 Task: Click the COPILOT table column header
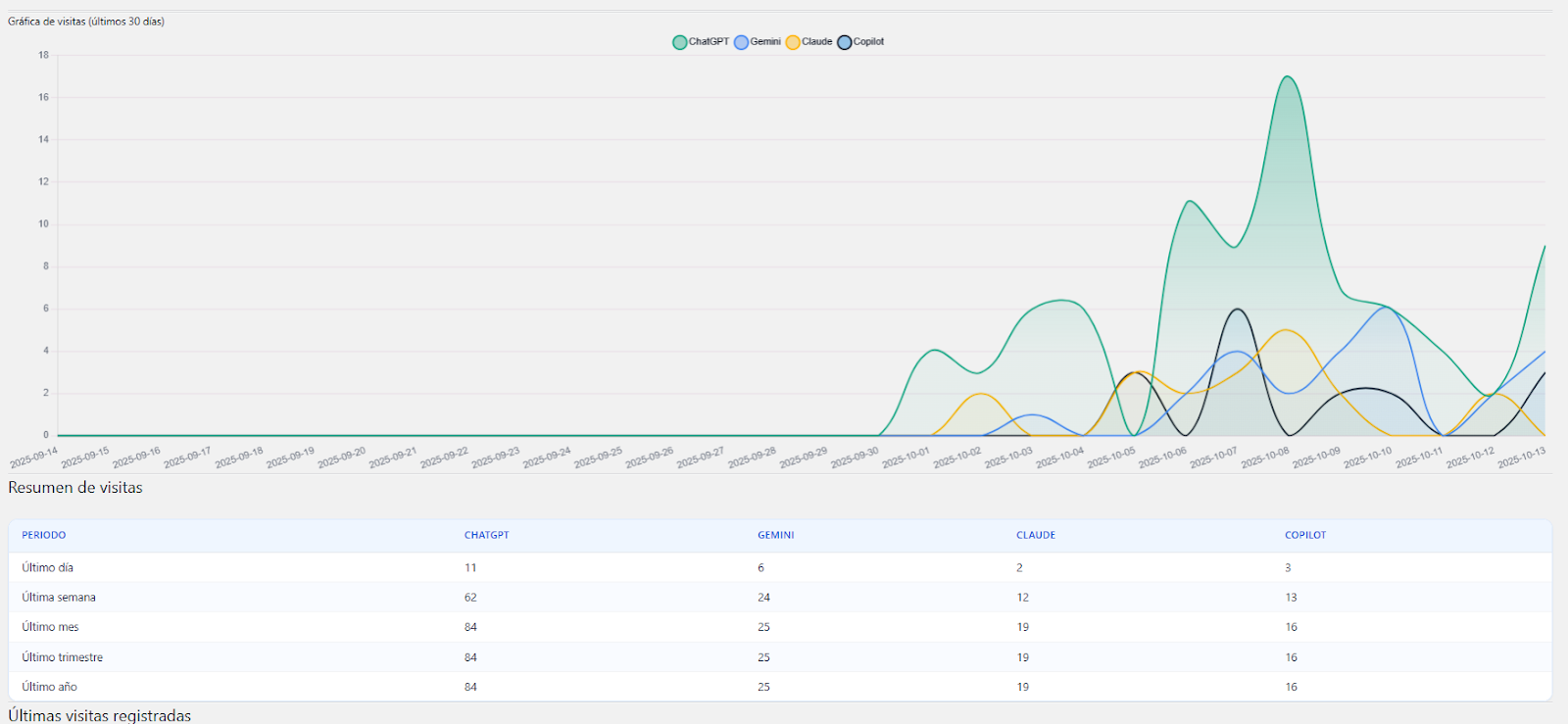click(1305, 535)
